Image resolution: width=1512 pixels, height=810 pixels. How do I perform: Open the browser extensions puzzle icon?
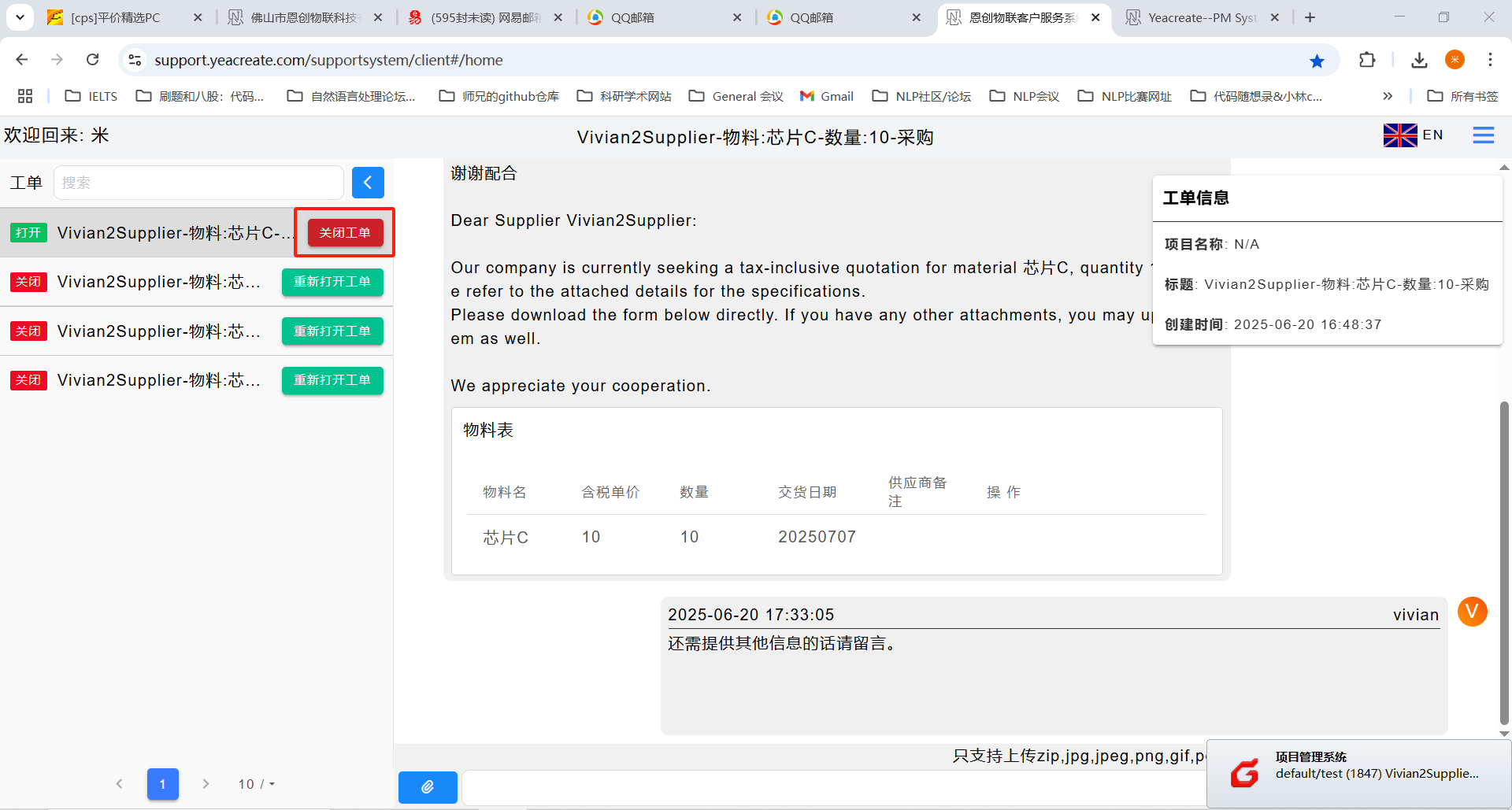point(1367,60)
